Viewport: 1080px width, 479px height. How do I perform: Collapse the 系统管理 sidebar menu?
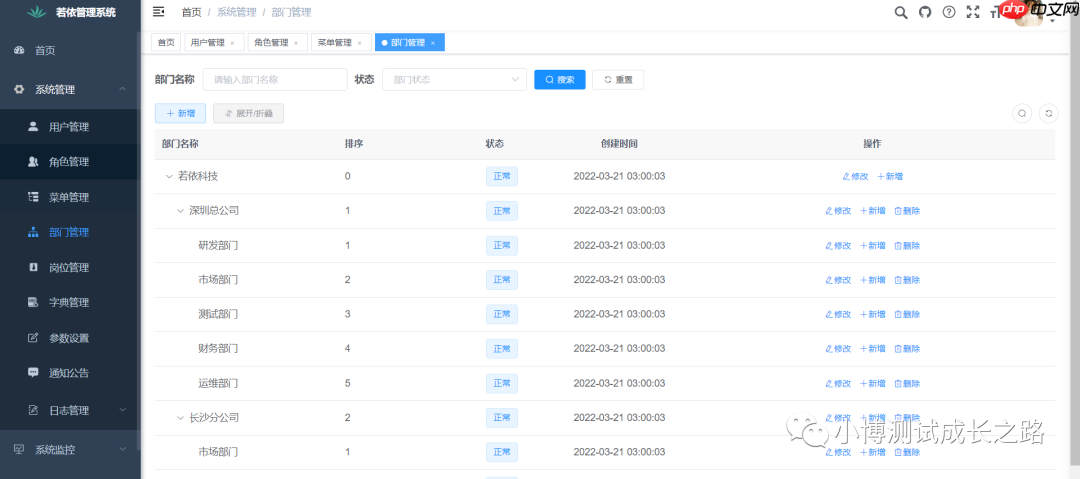coord(122,90)
